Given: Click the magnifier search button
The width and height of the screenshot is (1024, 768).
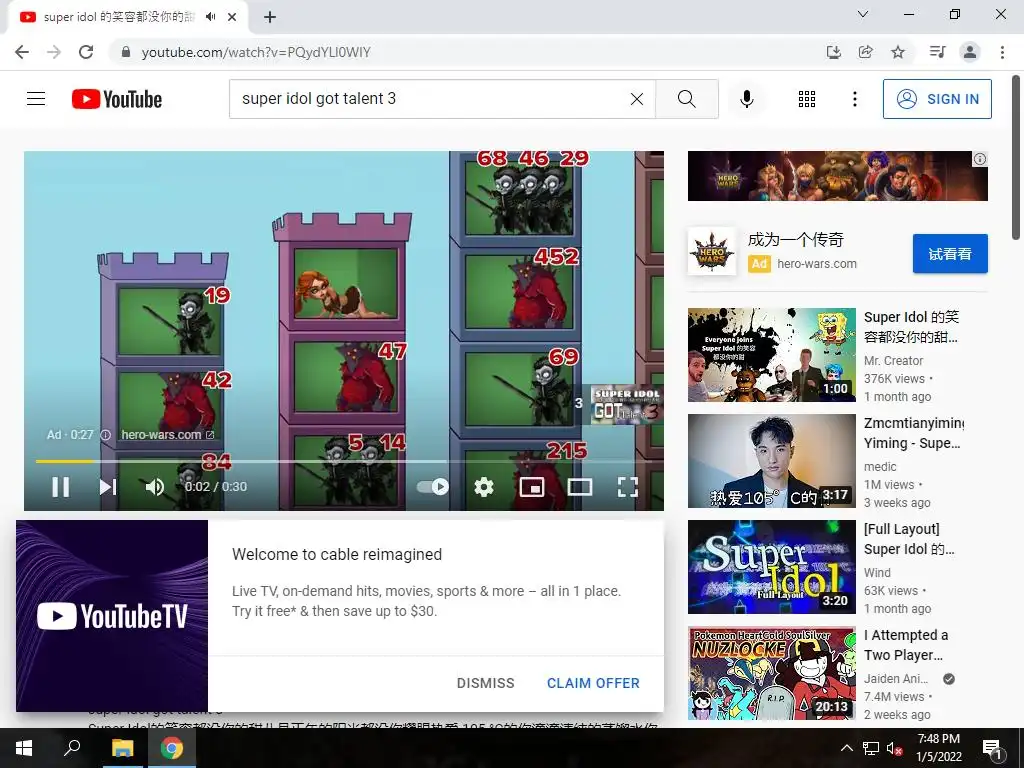Looking at the screenshot, I should pos(686,99).
